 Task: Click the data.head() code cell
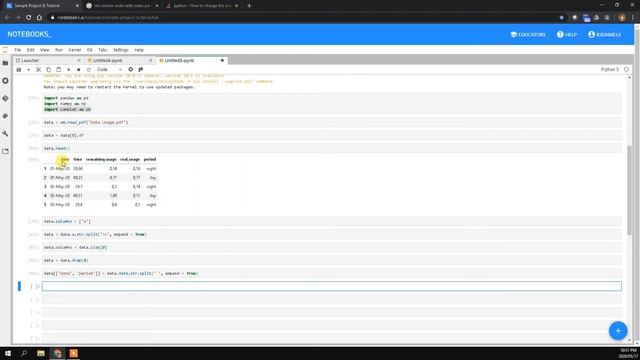[x=332, y=148]
